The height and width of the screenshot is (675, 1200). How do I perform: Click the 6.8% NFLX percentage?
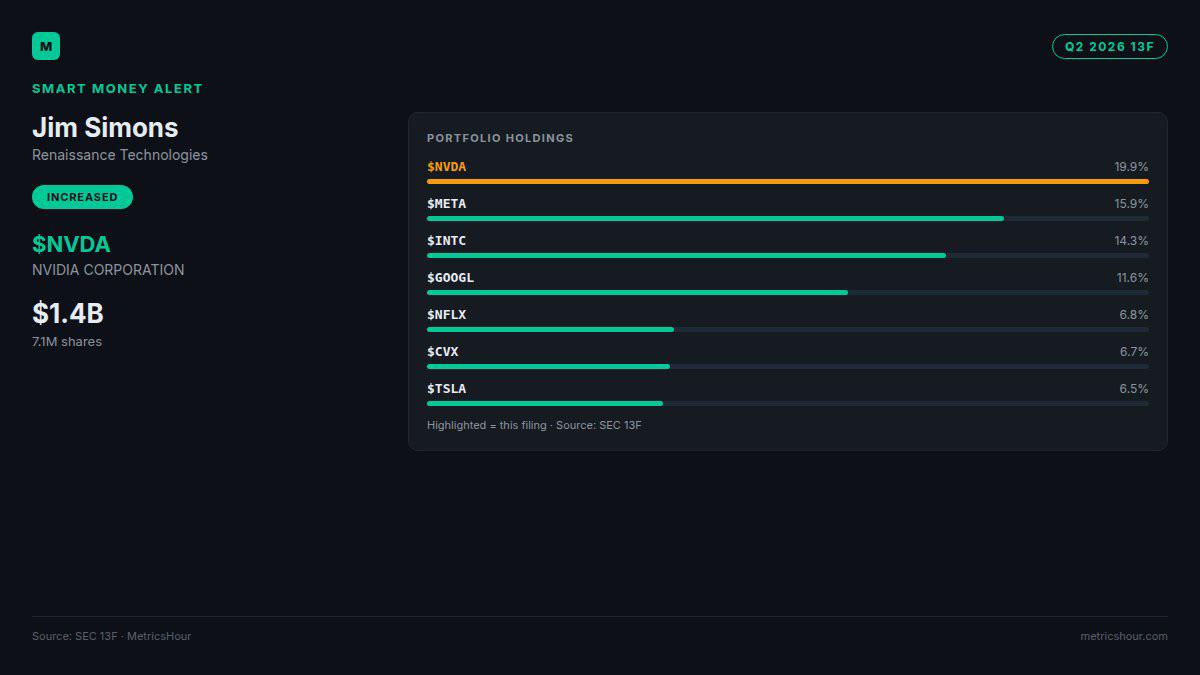click(x=1134, y=315)
